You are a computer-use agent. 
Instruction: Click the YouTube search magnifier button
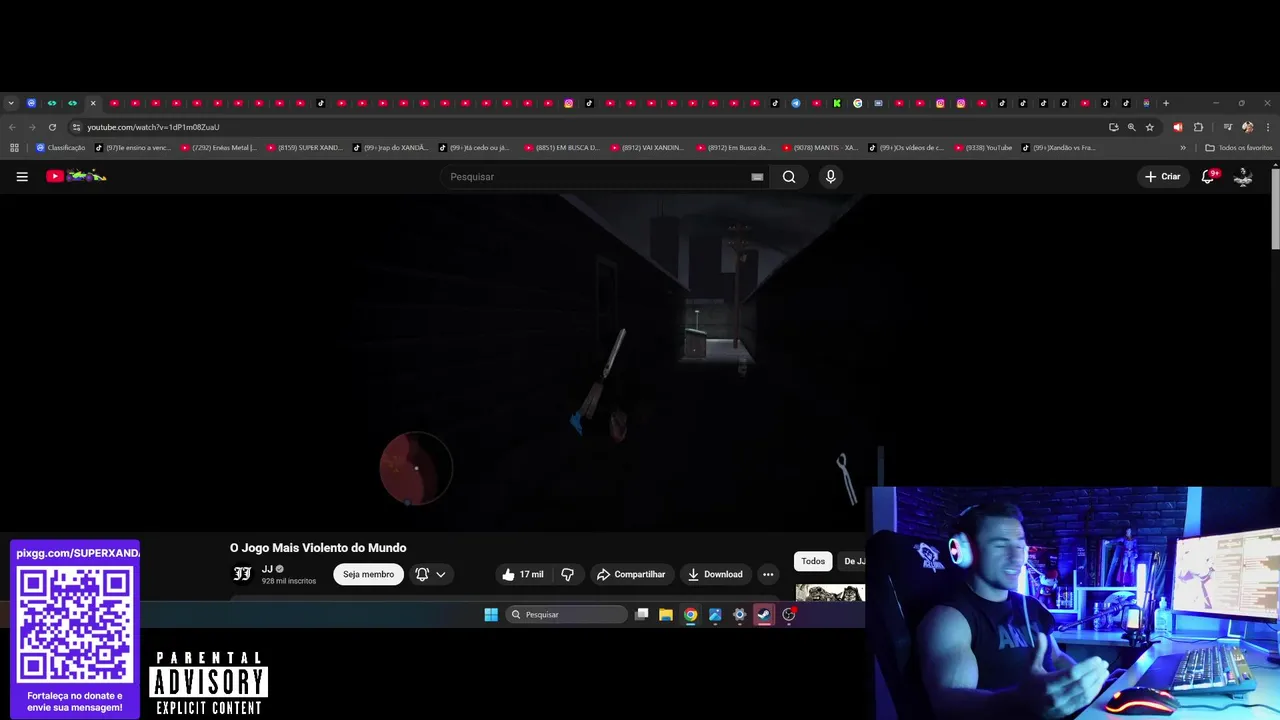789,176
